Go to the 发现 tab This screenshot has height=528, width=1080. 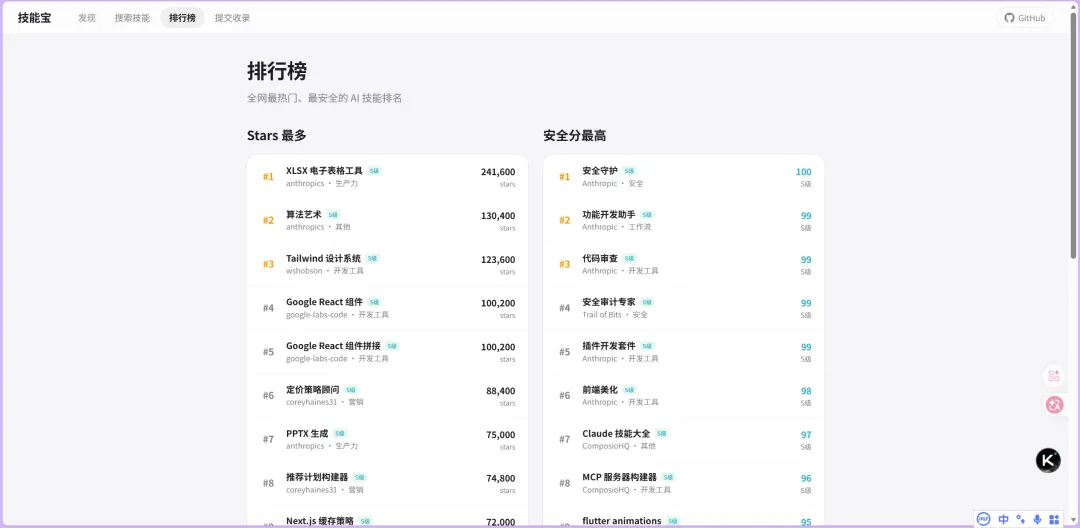87,18
